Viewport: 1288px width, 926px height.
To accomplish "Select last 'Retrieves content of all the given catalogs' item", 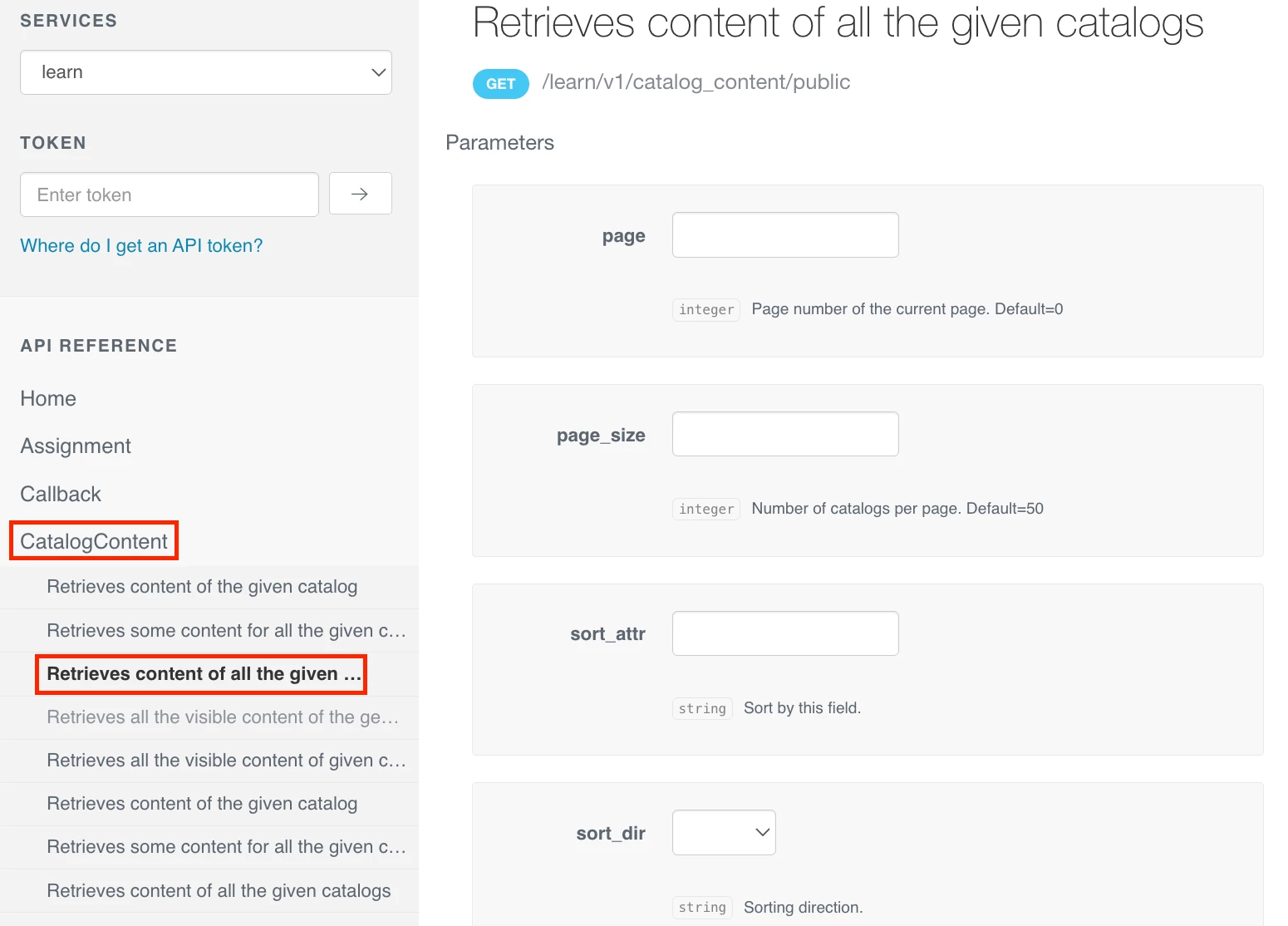I will 219,891.
